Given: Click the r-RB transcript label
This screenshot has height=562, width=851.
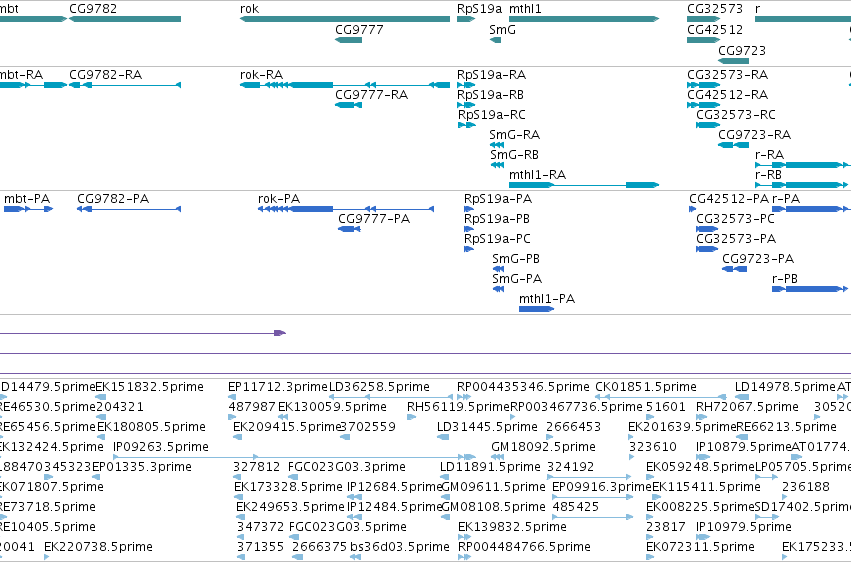Looking at the screenshot, I should click(768, 175).
